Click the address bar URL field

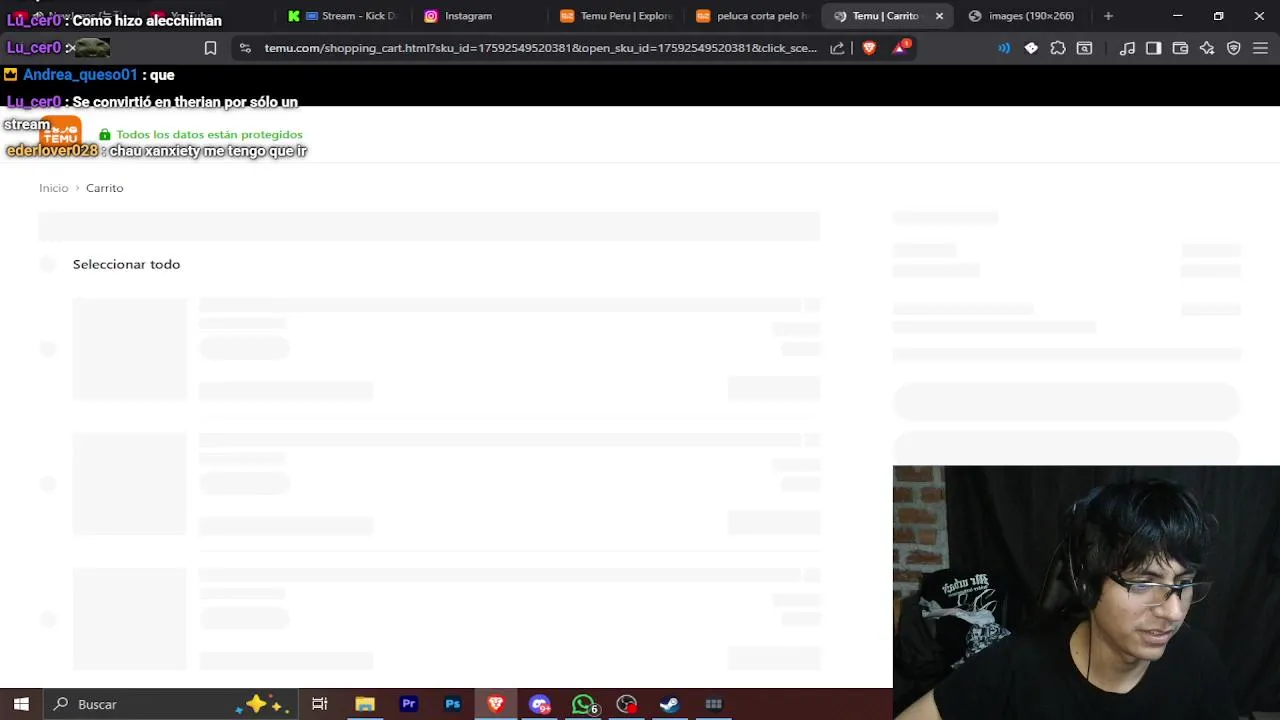tap(540, 48)
